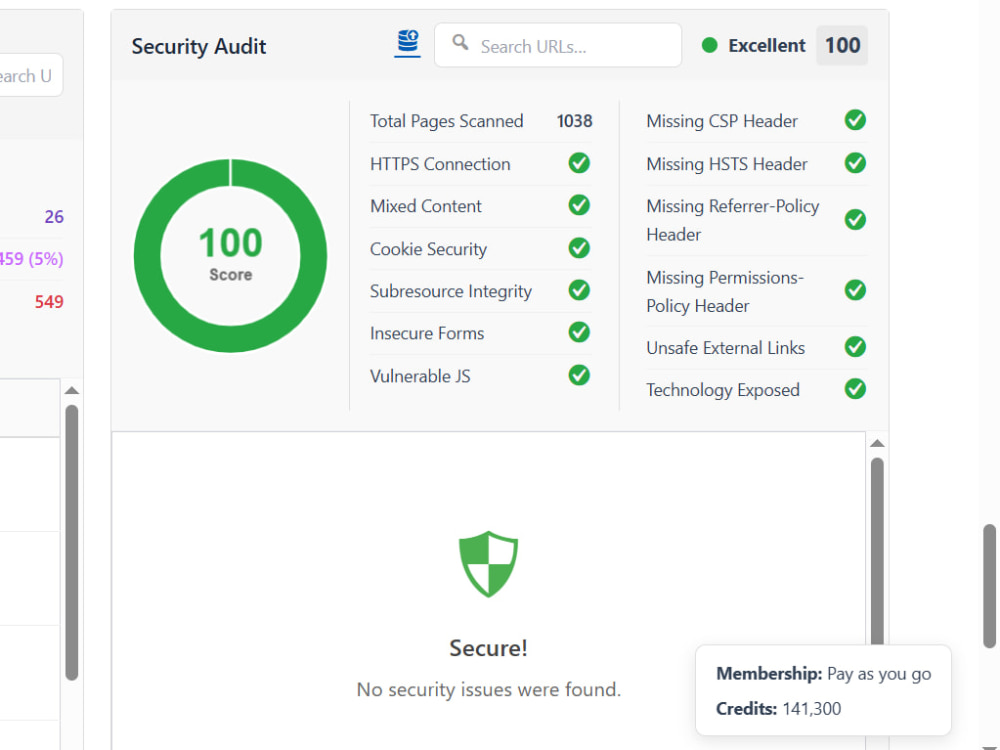The height and width of the screenshot is (750, 1000).
Task: Click the Subresource Integrity green checkmark
Action: (x=579, y=290)
